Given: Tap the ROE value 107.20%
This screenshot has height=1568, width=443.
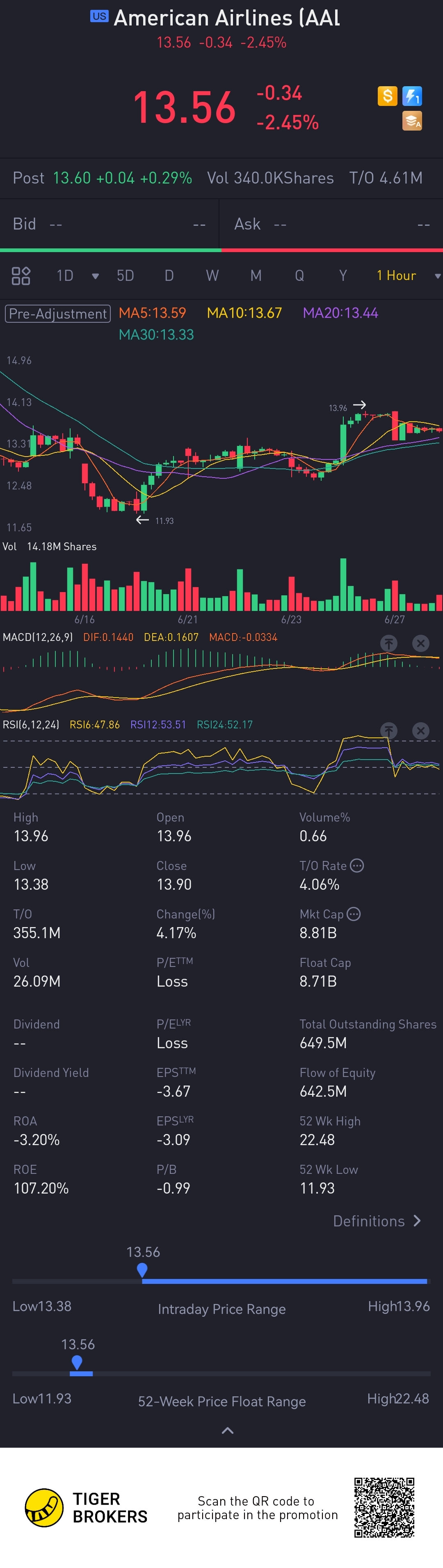Looking at the screenshot, I should point(41,1187).
